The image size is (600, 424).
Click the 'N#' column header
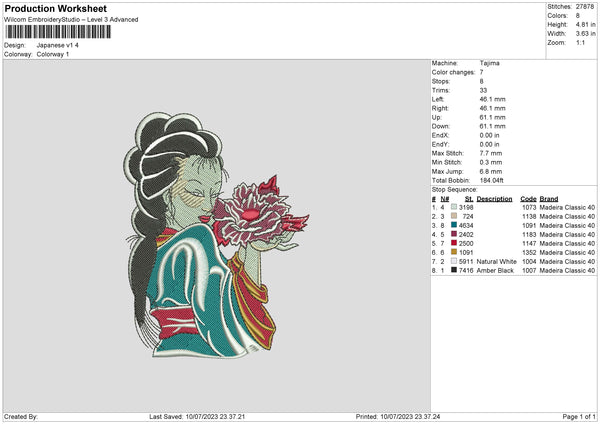(445, 199)
